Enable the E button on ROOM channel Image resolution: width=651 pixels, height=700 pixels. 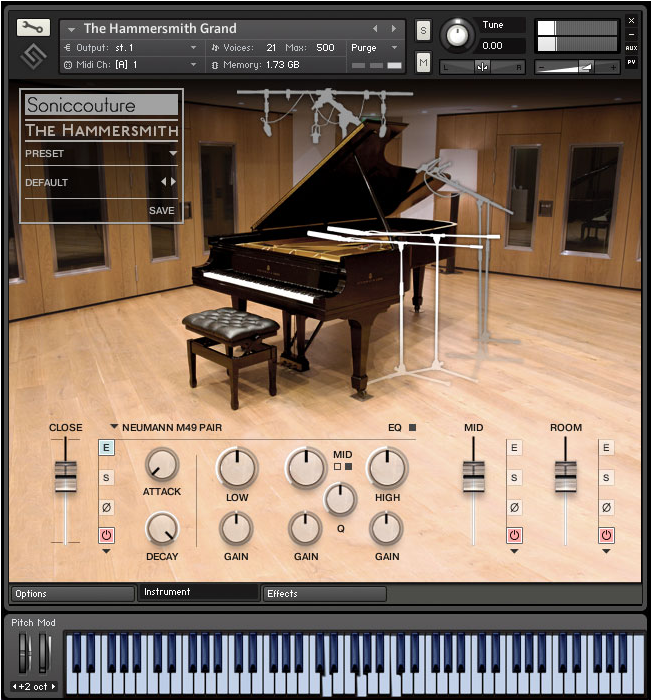(606, 448)
